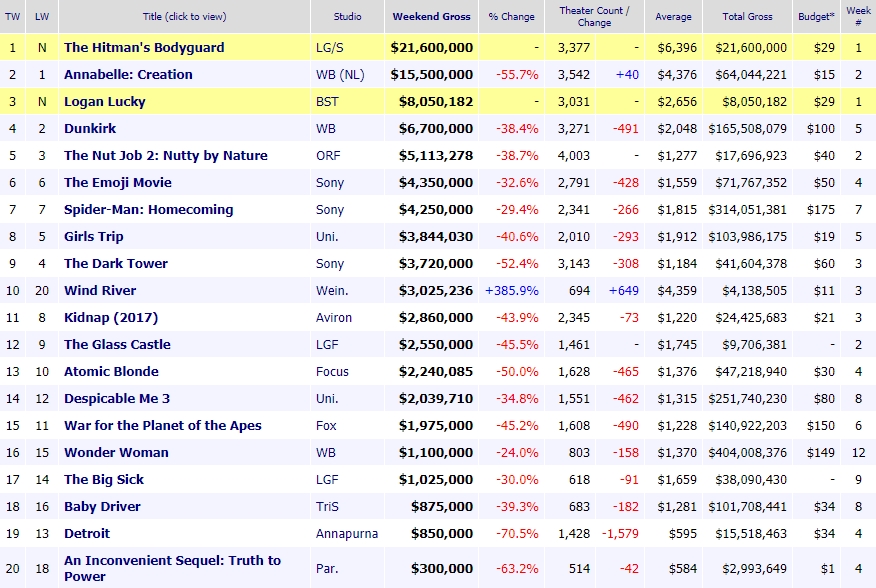
Task: Open Despicable Me 3 title link
Action: [117, 399]
